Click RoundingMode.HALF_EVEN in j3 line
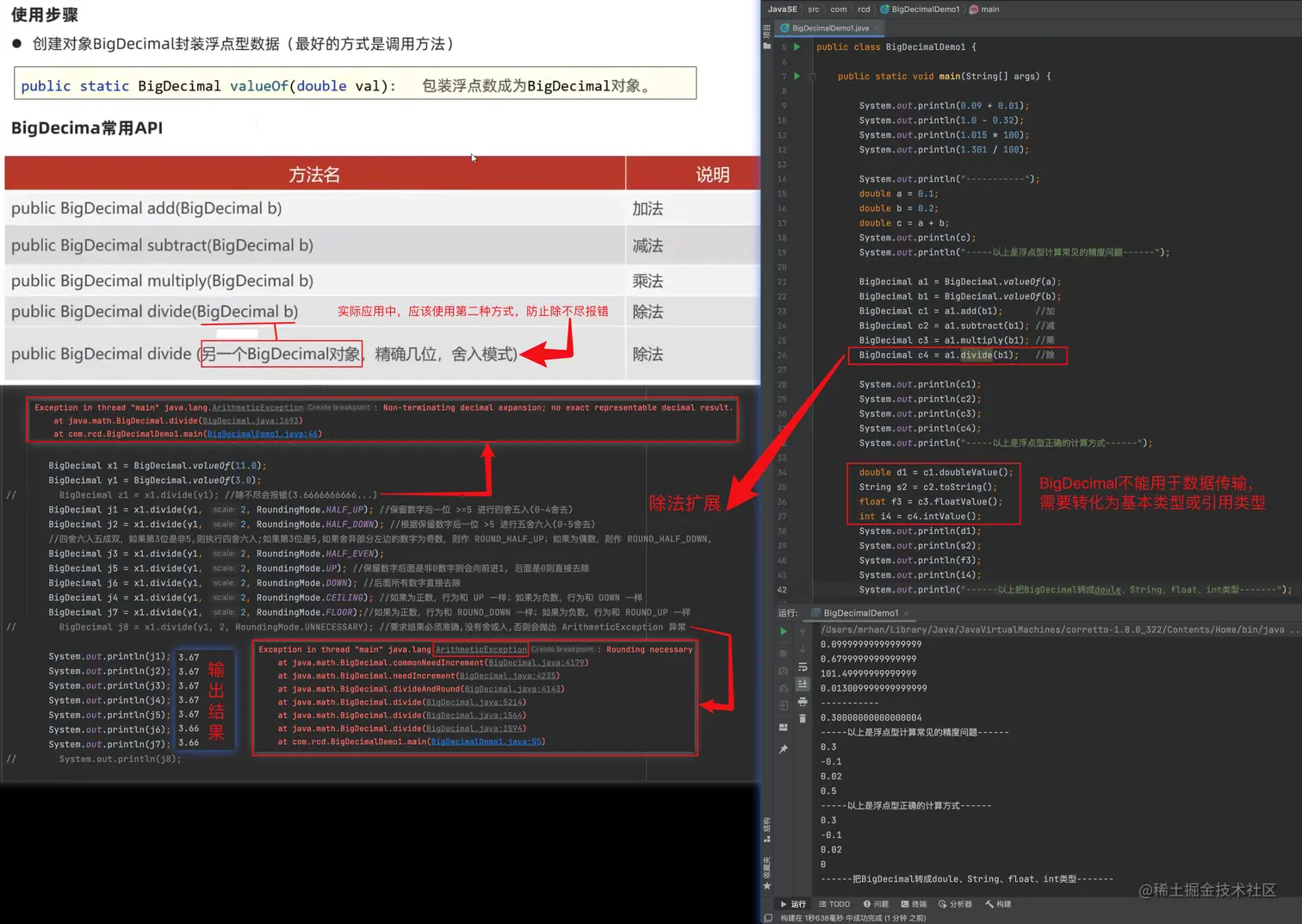This screenshot has width=1302, height=924. pos(319,554)
